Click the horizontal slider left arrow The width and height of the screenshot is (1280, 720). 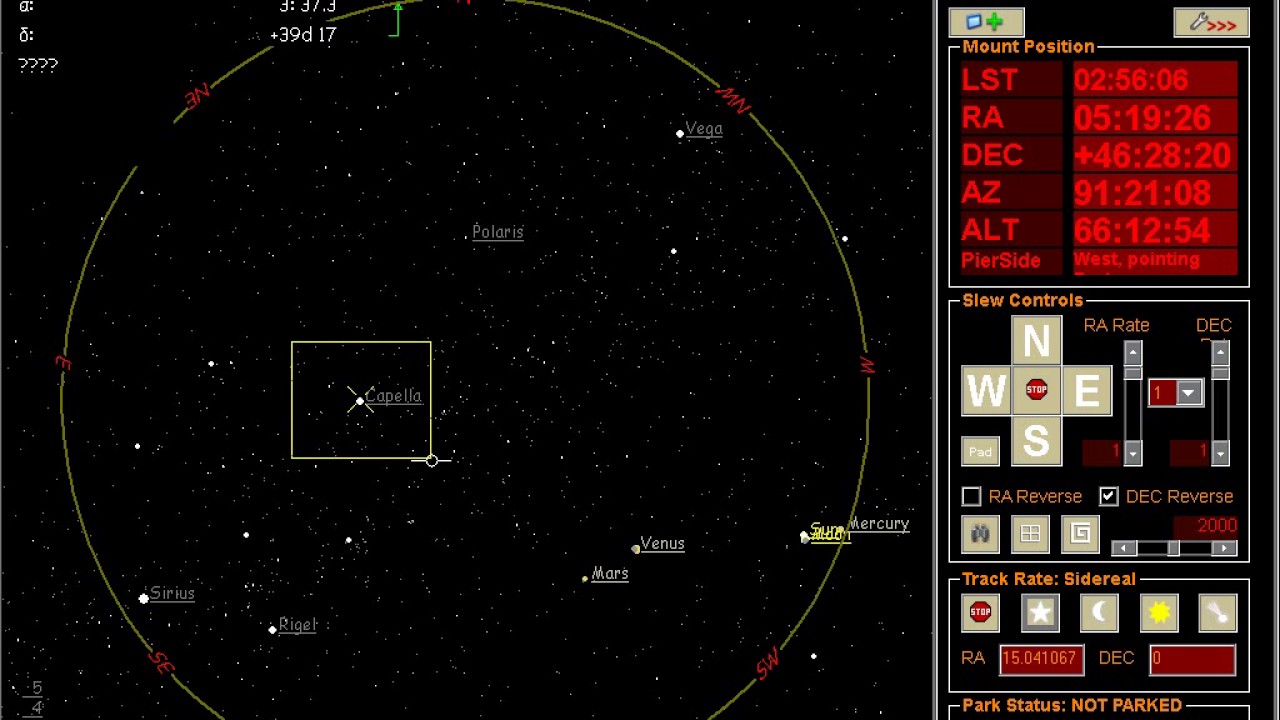click(1123, 548)
